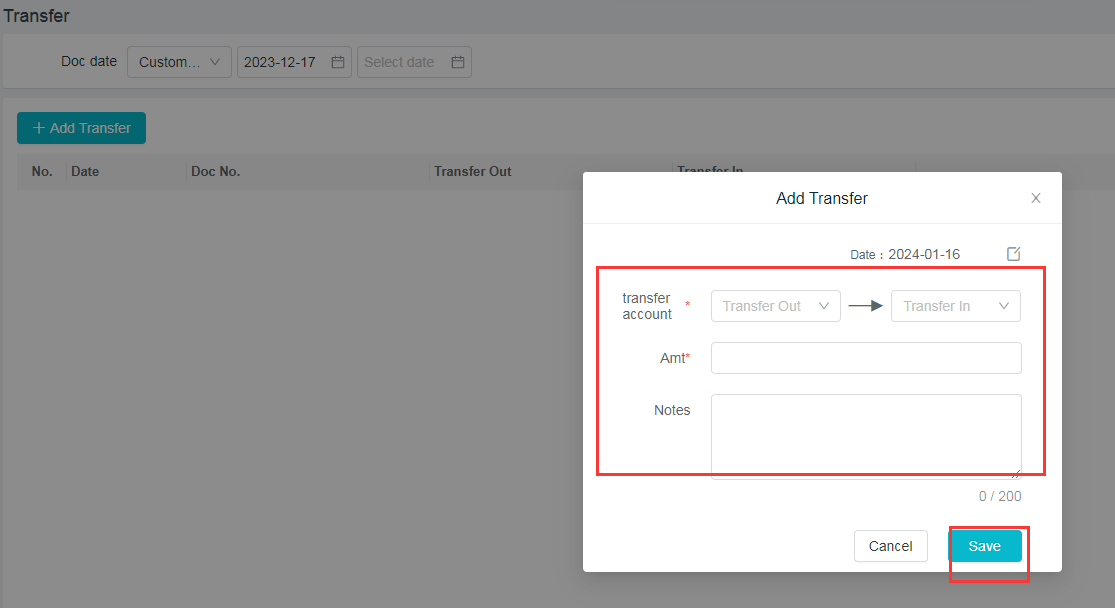Click the Date column header in the table
This screenshot has height=608, width=1115.
point(85,171)
